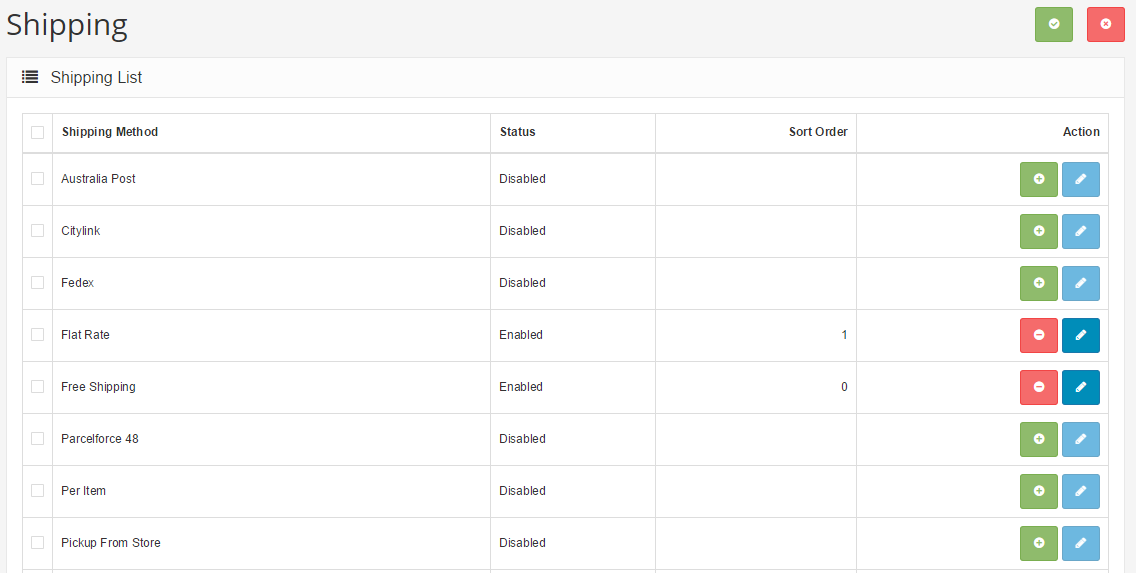The width and height of the screenshot is (1136, 573).
Task: Click the Shipping page heading
Action: click(x=67, y=25)
